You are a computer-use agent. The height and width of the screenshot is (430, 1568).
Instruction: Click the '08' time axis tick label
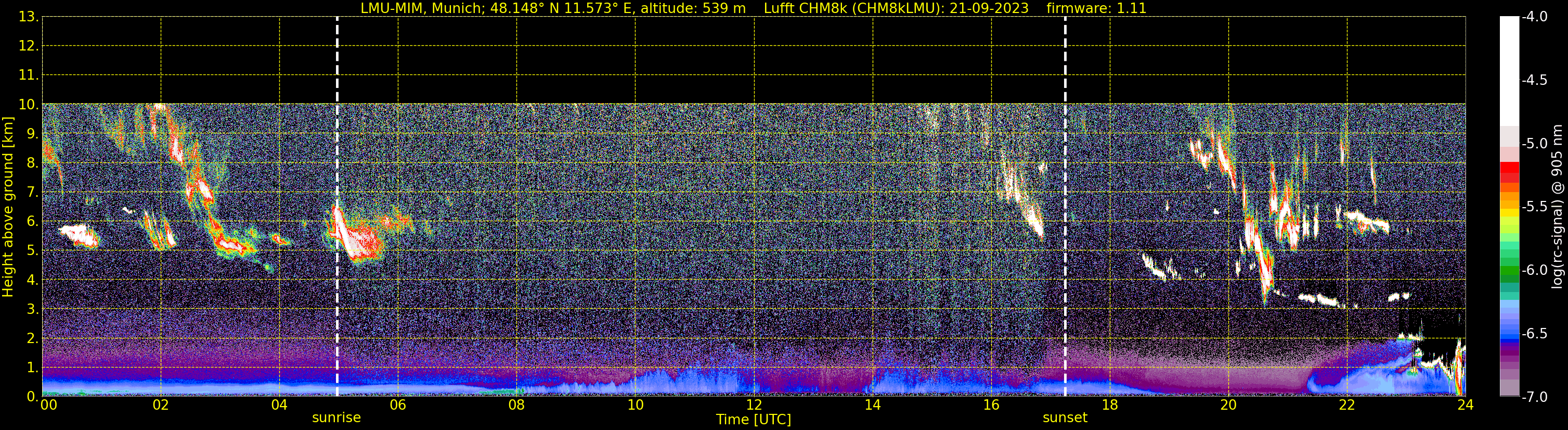coord(517,406)
